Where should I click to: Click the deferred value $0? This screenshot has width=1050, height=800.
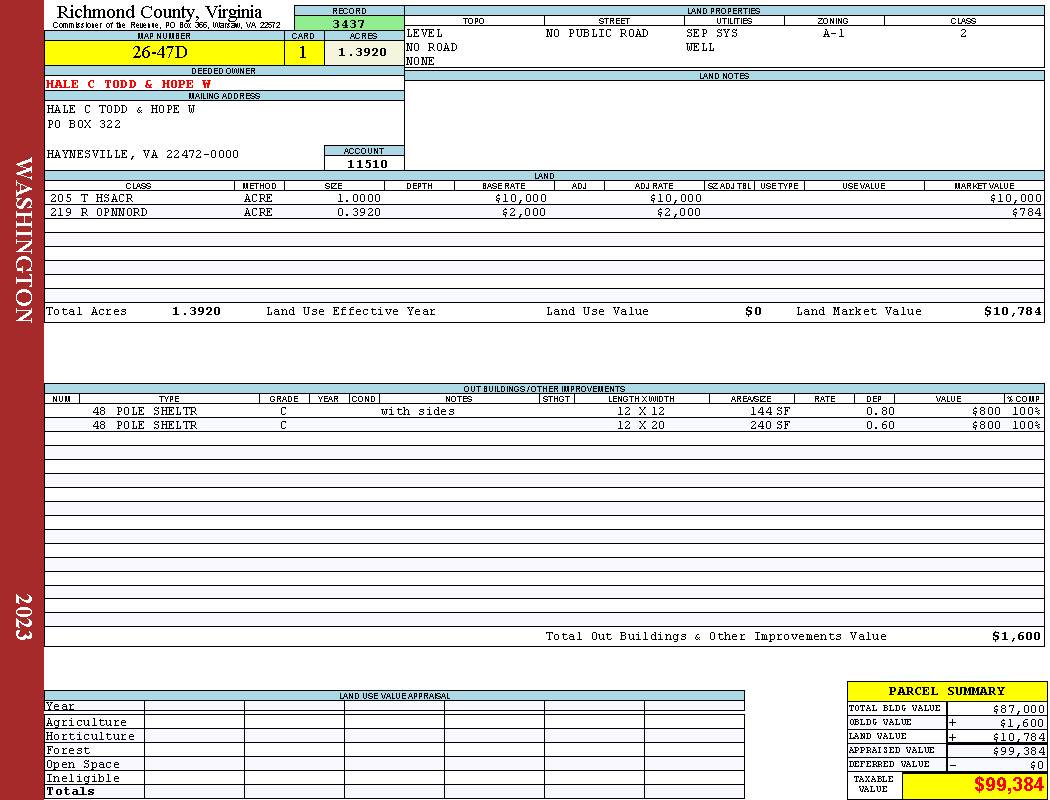coord(1037,765)
